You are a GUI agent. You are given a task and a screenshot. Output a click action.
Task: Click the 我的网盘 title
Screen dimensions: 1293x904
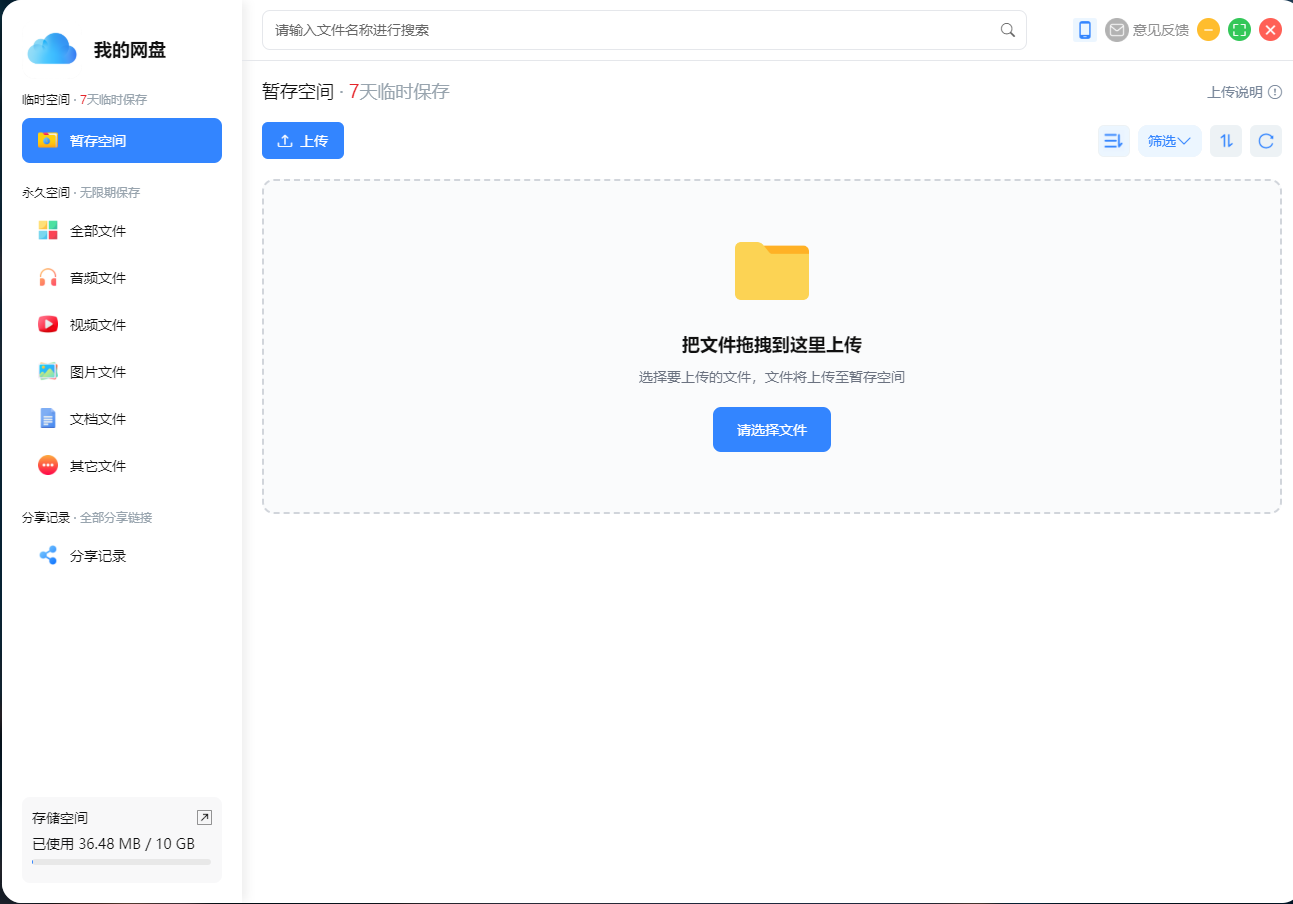click(x=130, y=50)
